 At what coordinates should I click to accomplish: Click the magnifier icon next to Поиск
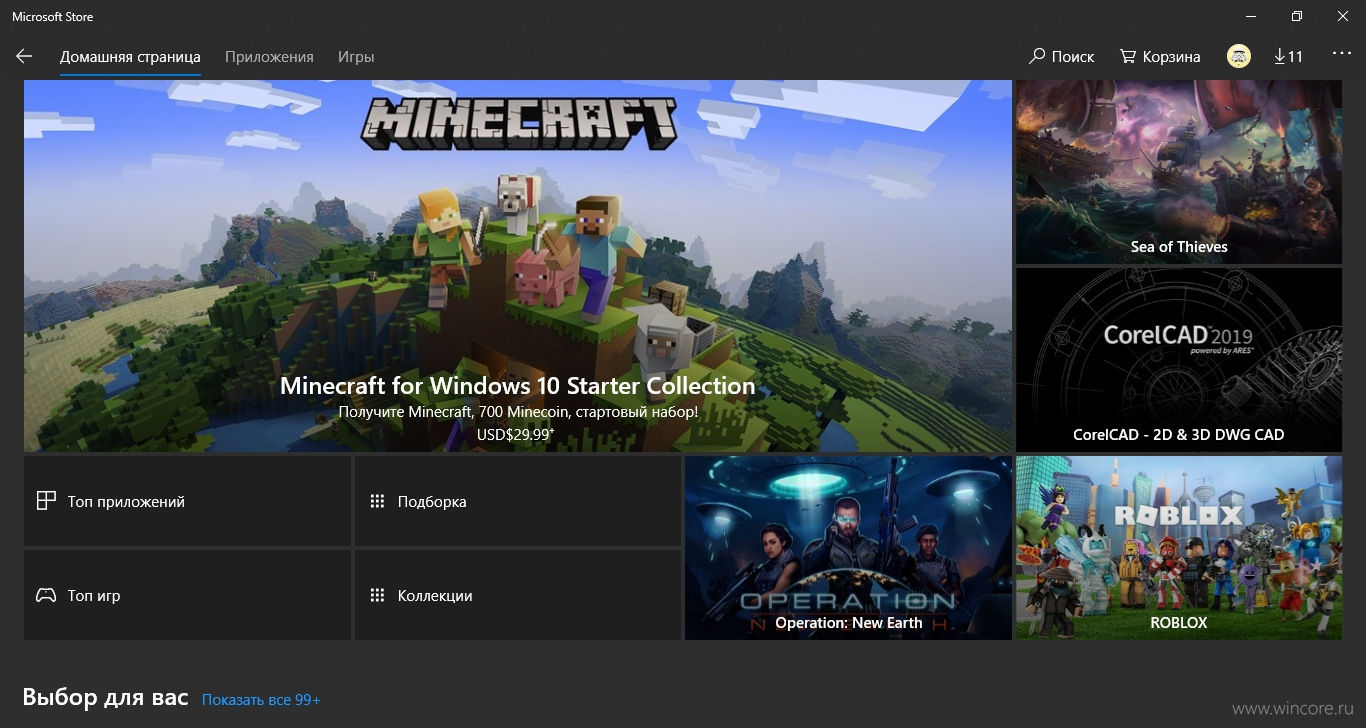(x=1037, y=56)
